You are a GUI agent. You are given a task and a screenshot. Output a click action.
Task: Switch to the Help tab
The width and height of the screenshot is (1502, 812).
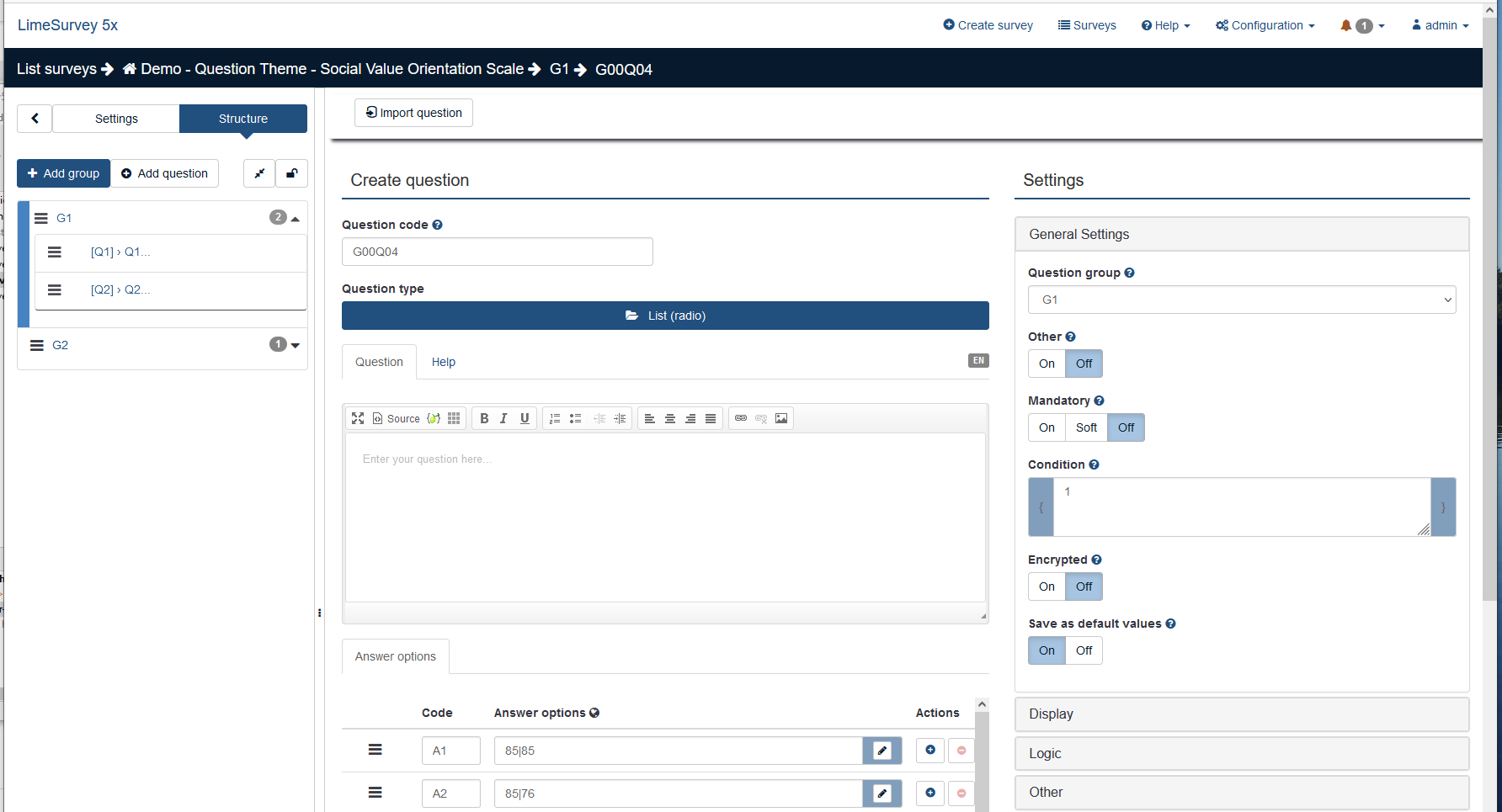tap(443, 362)
